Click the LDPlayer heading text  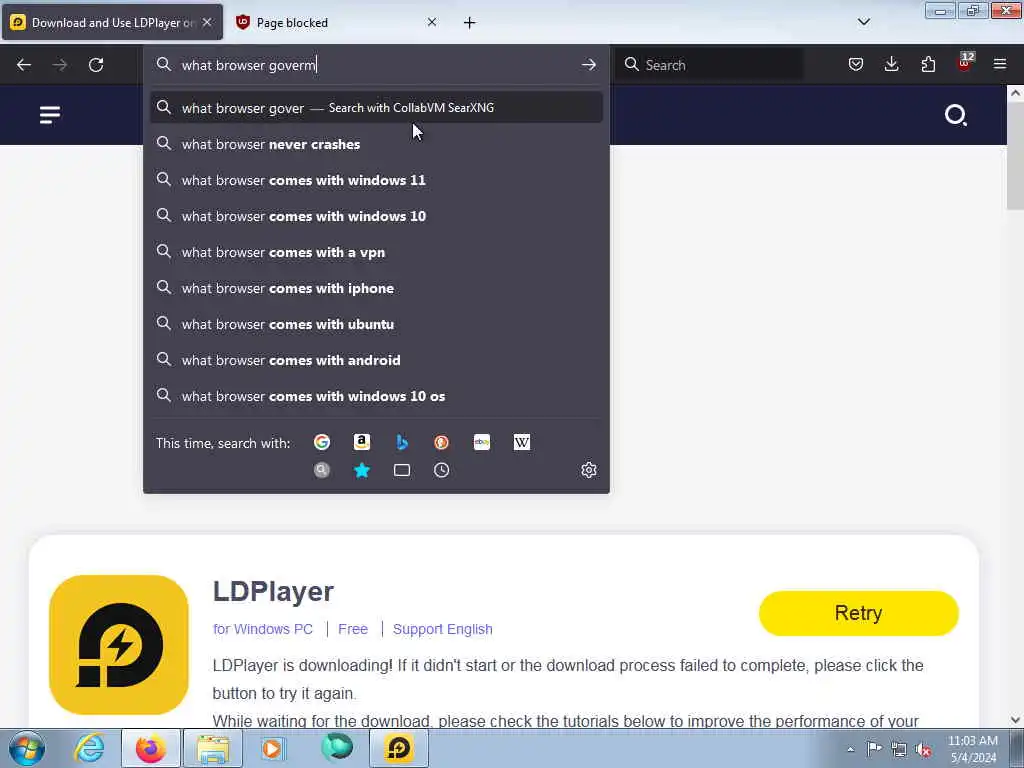273,591
